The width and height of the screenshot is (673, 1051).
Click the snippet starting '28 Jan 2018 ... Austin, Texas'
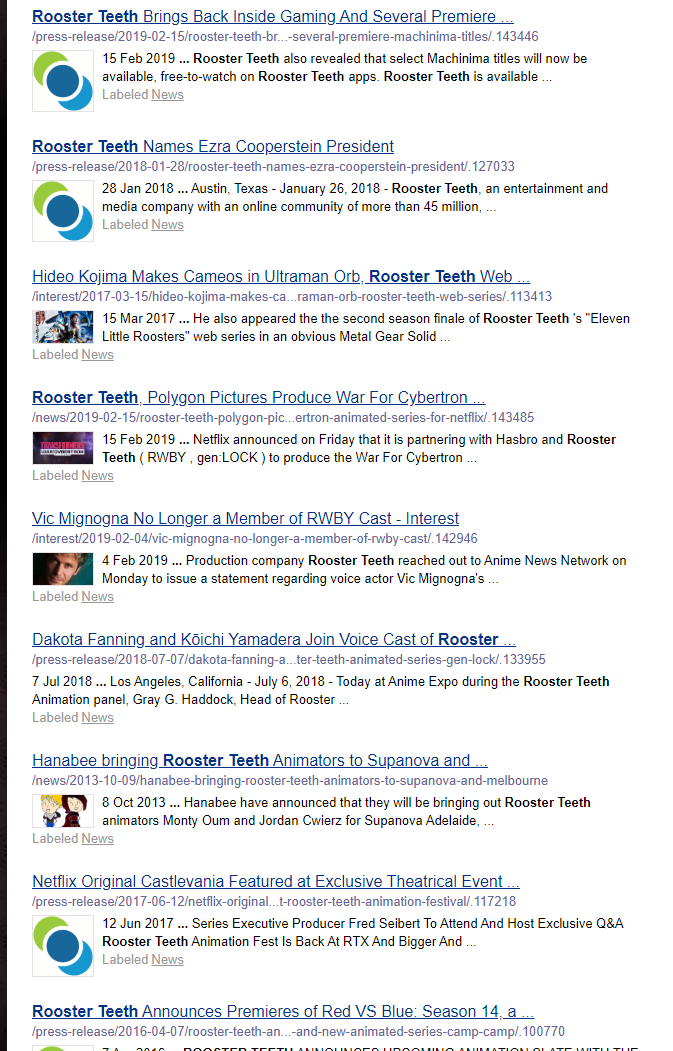tap(355, 198)
